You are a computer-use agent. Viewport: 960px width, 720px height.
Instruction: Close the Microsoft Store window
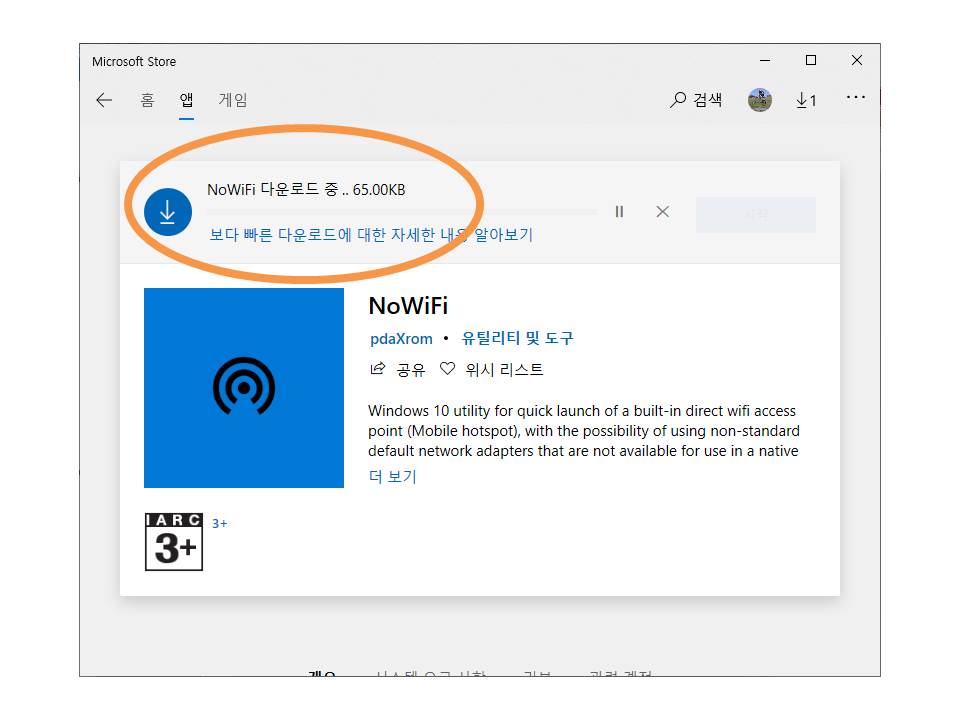[x=857, y=60]
